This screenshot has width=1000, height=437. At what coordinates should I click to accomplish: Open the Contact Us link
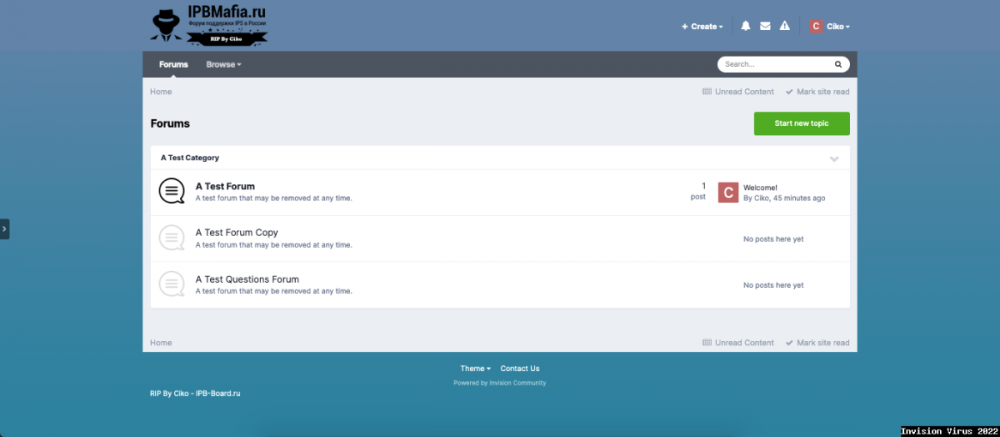click(x=520, y=368)
